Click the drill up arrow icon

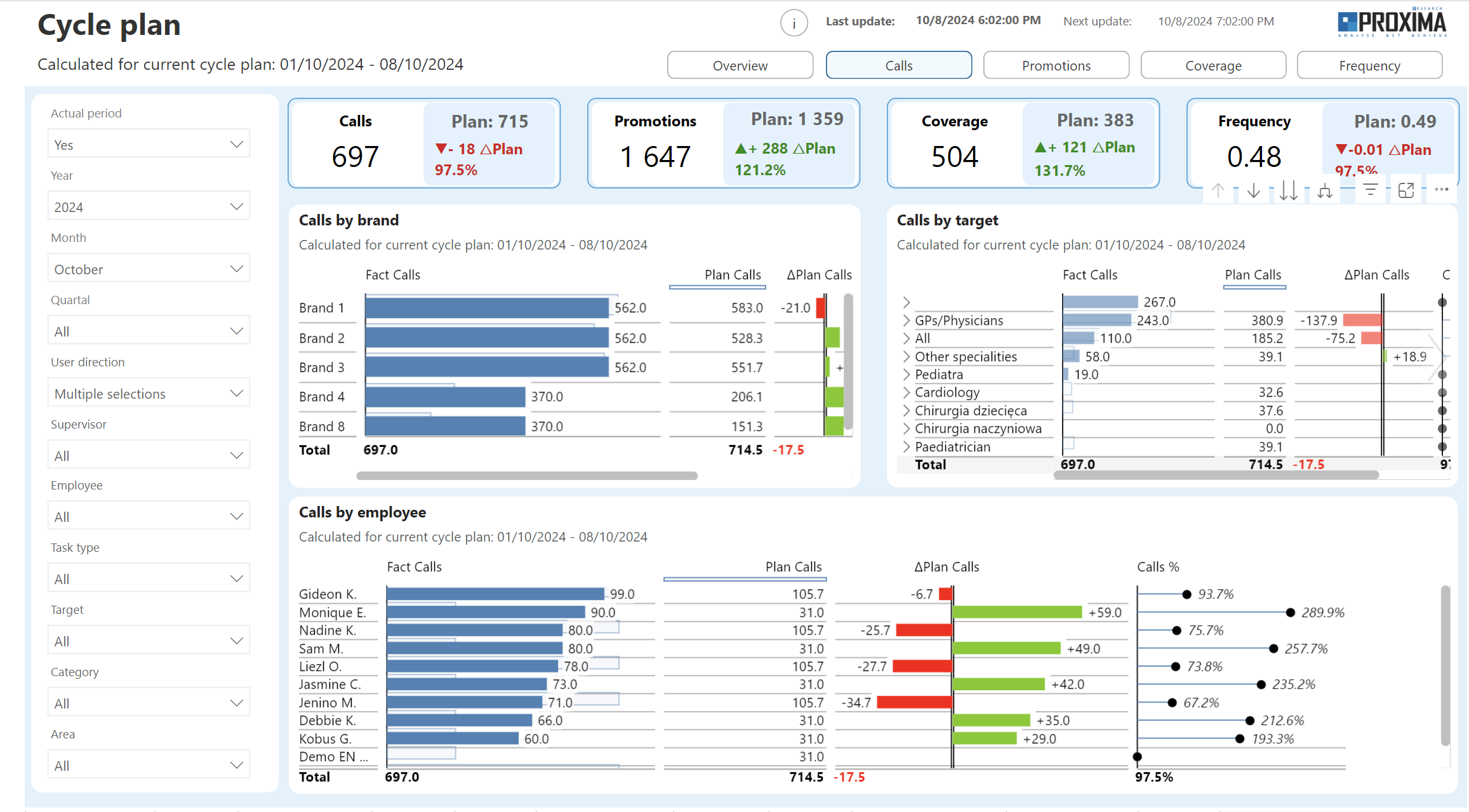[1218, 190]
